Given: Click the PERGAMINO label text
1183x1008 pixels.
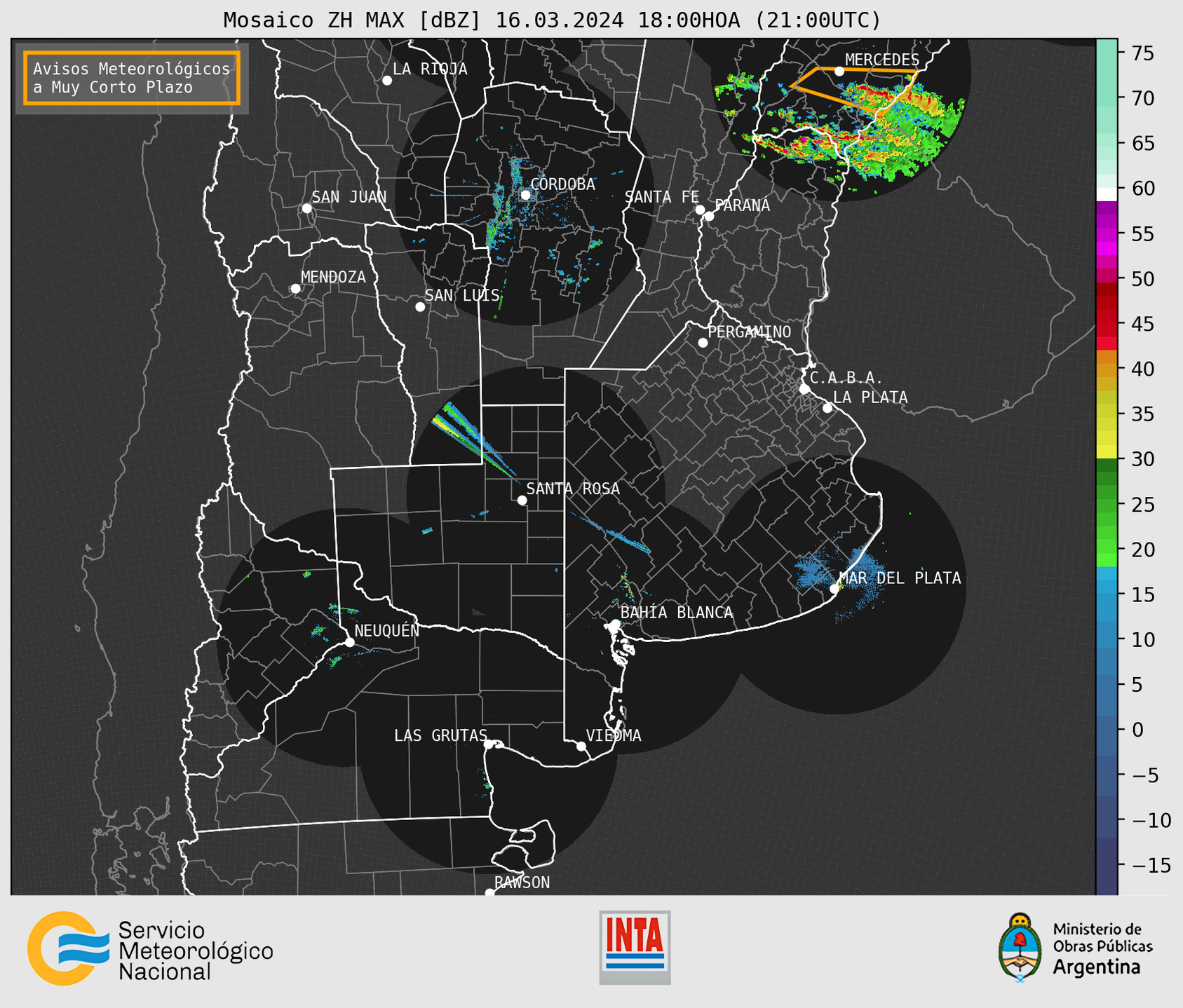Looking at the screenshot, I should [x=750, y=332].
